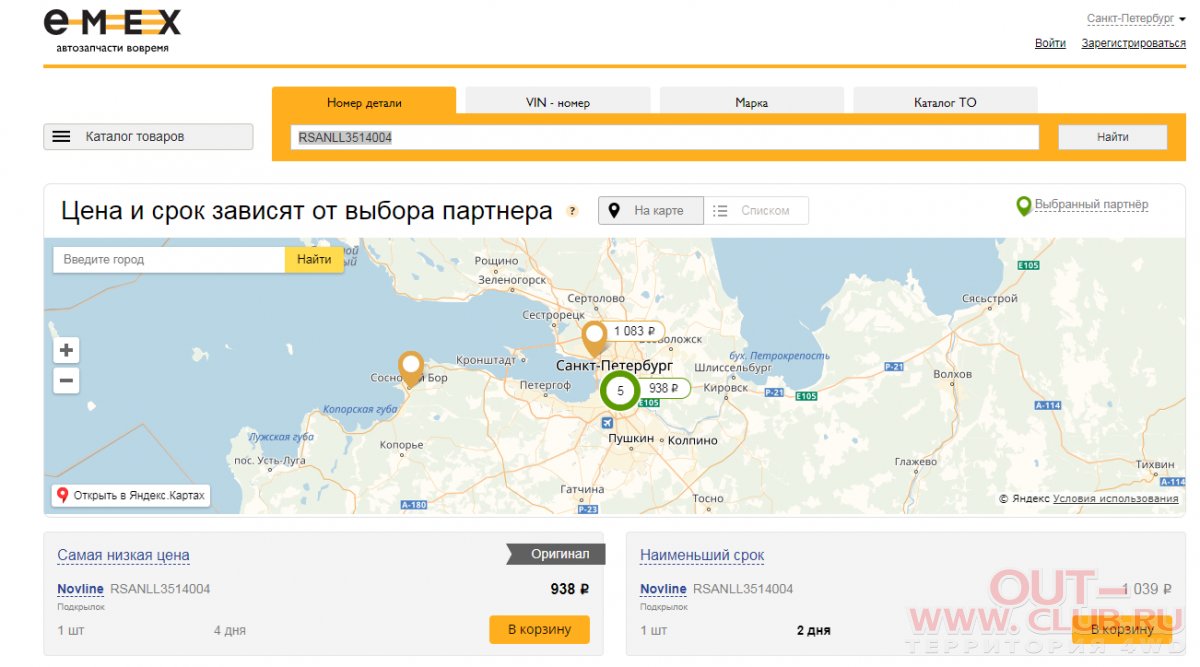Click the Введите город input field

169,259
